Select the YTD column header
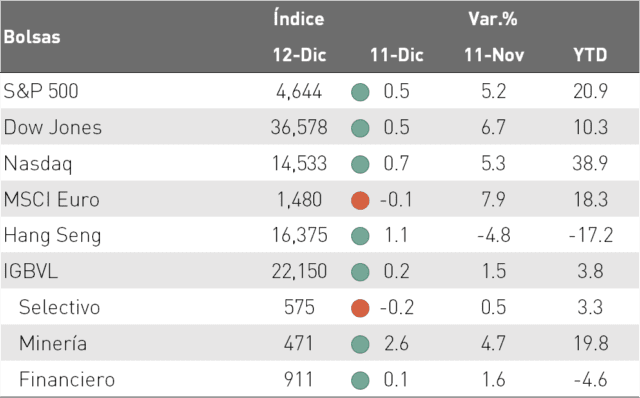This screenshot has width=640, height=398. click(590, 55)
